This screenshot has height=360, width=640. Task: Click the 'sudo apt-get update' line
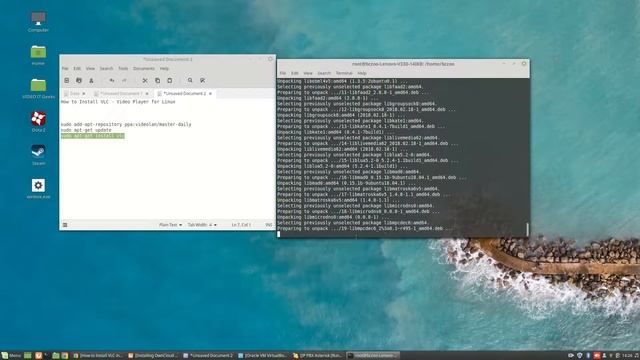pos(86,130)
